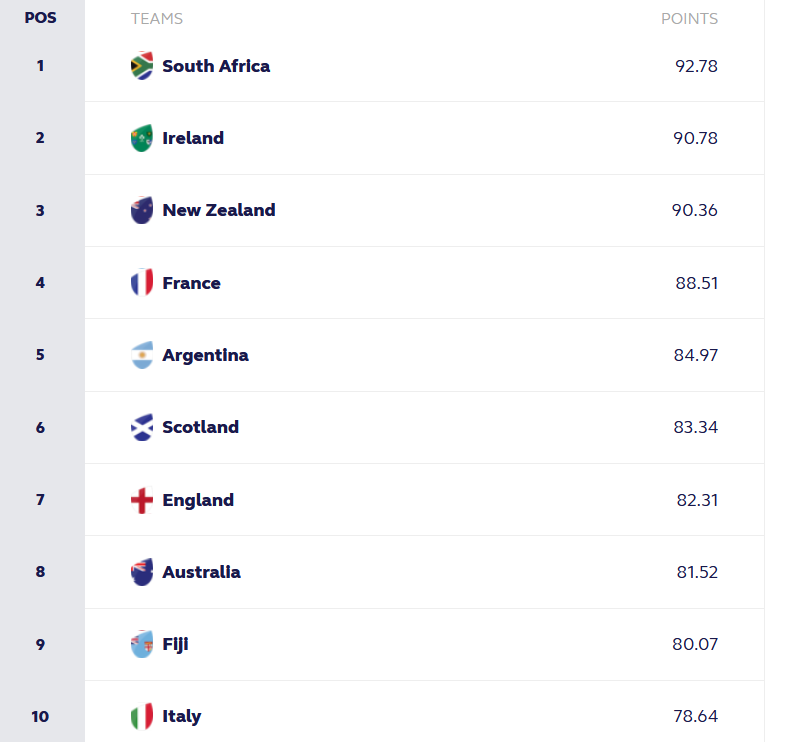Click the Ireland team badge icon
794x742 pixels.
pyautogui.click(x=142, y=138)
